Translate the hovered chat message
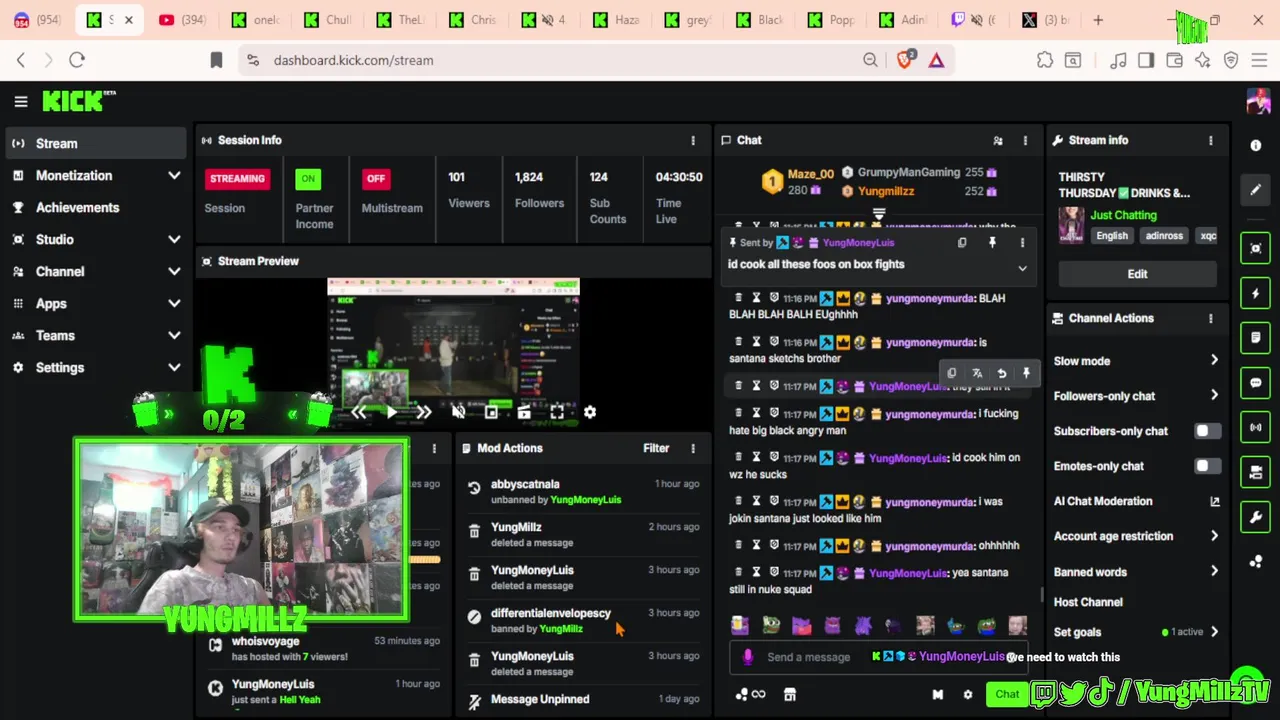 pyautogui.click(x=977, y=373)
